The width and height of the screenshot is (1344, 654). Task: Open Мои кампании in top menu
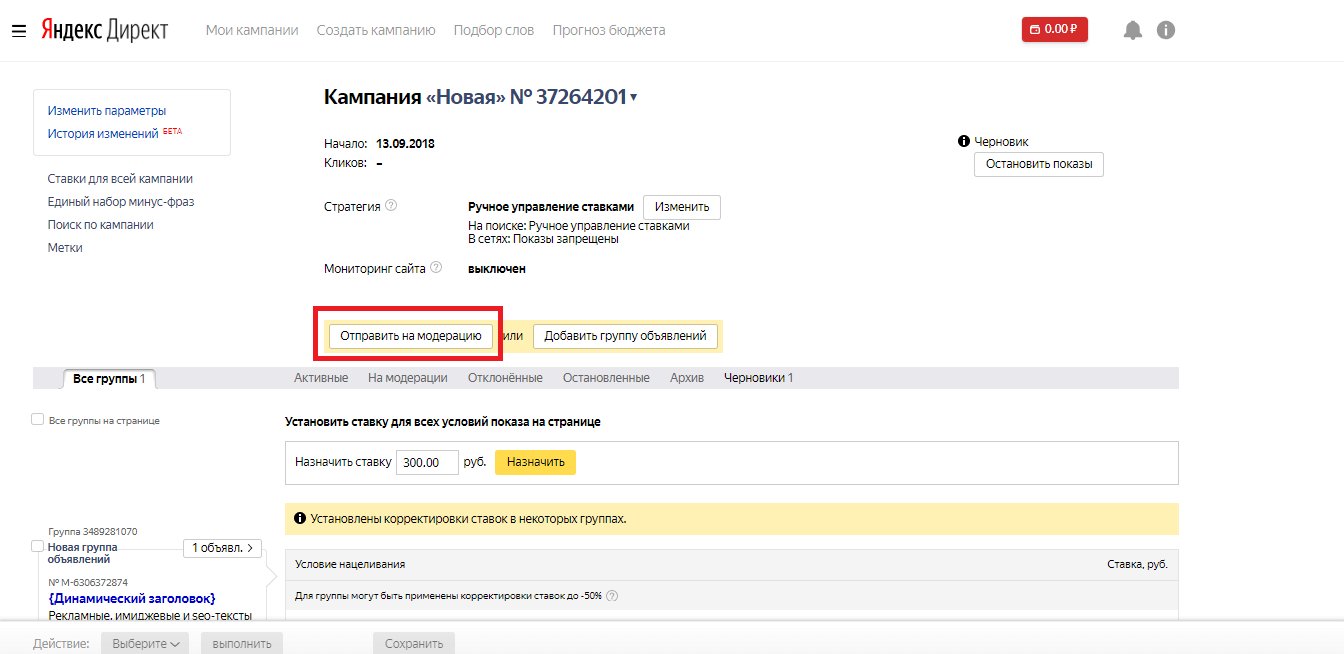coord(252,30)
